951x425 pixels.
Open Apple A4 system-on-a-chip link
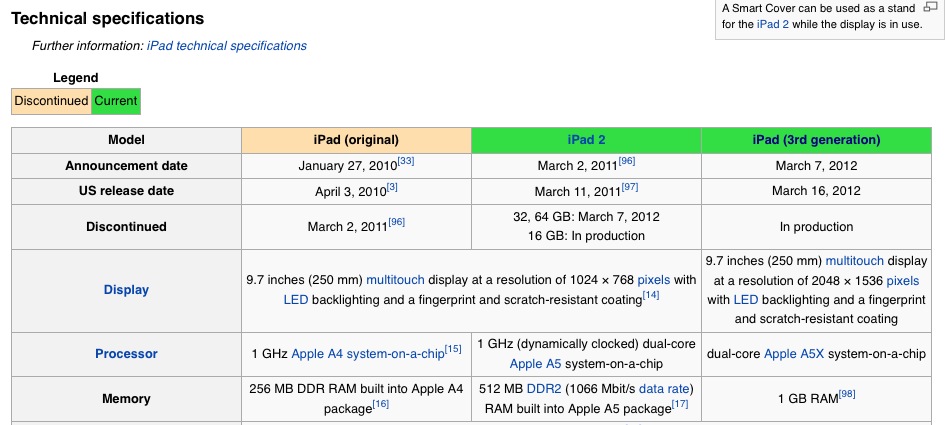(x=368, y=354)
